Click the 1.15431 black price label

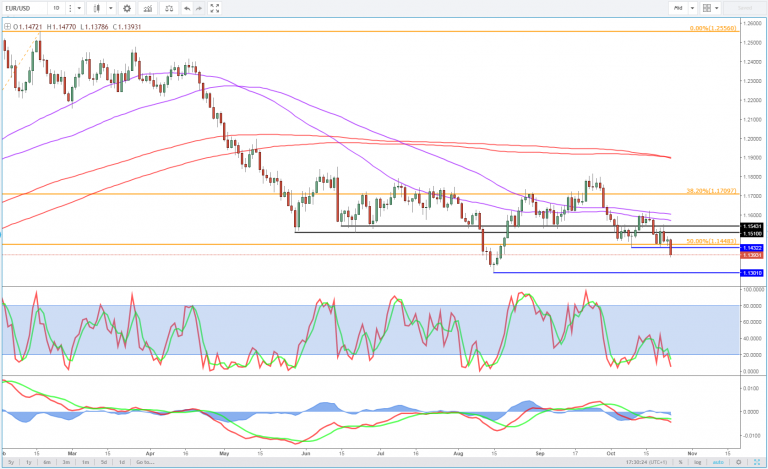pos(752,227)
